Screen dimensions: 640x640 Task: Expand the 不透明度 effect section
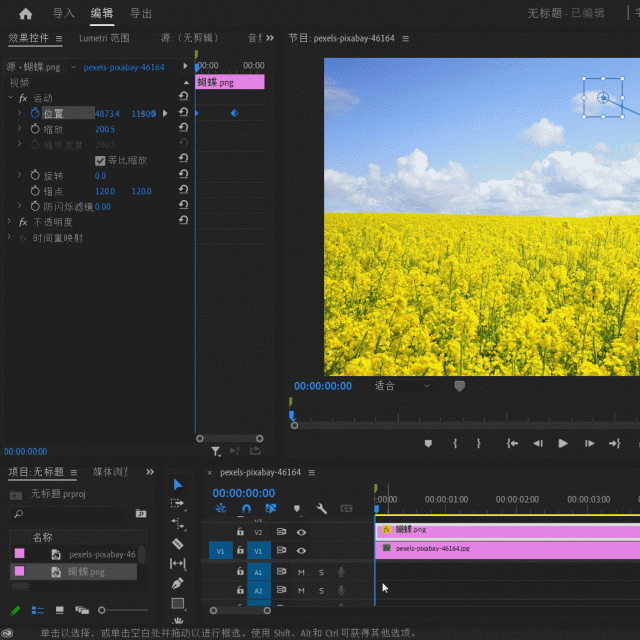pyautogui.click(x=10, y=222)
